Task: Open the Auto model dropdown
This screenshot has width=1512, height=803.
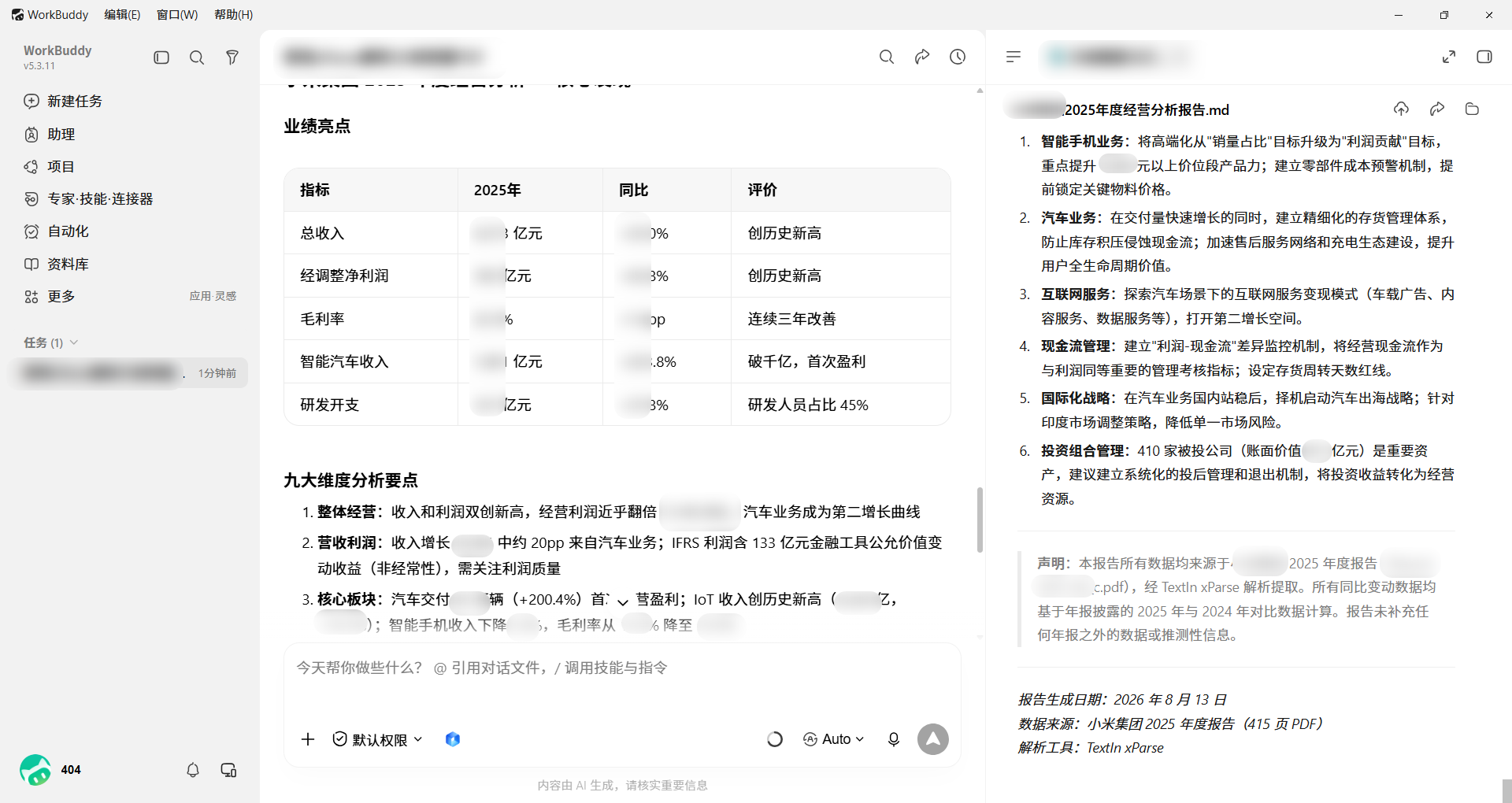Action: [834, 739]
